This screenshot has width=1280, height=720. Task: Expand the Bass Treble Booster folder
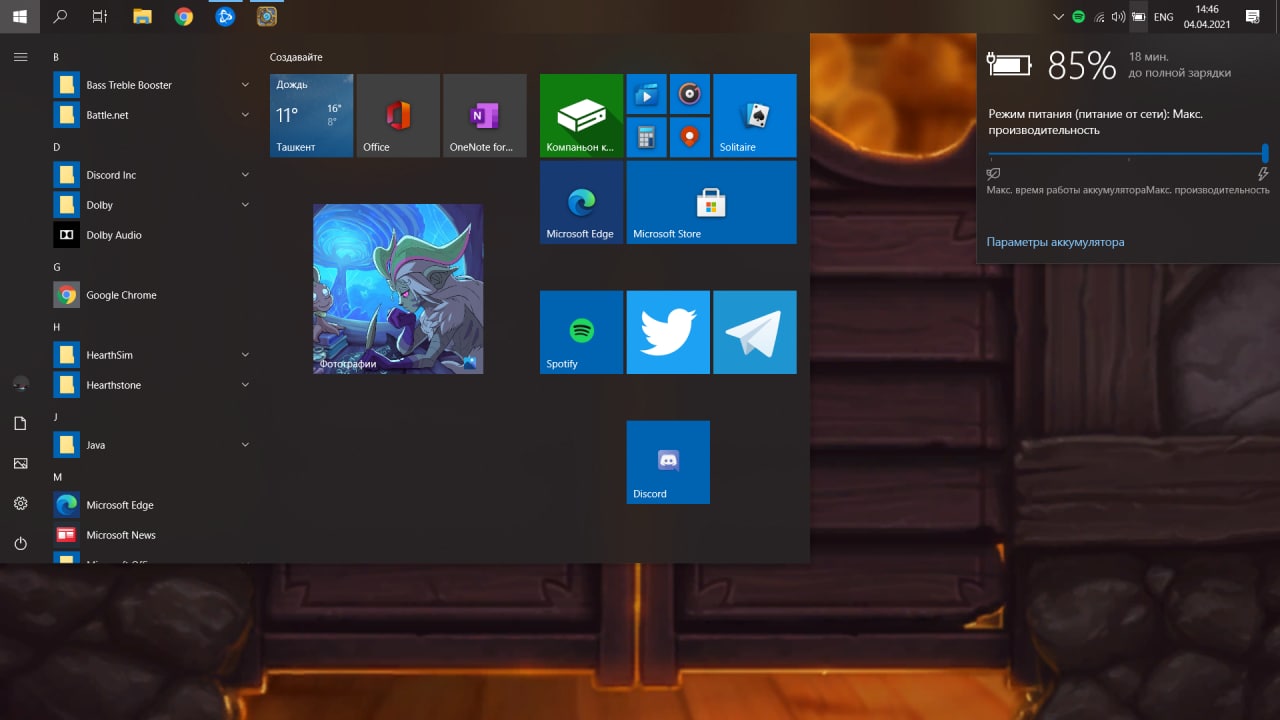pos(153,85)
